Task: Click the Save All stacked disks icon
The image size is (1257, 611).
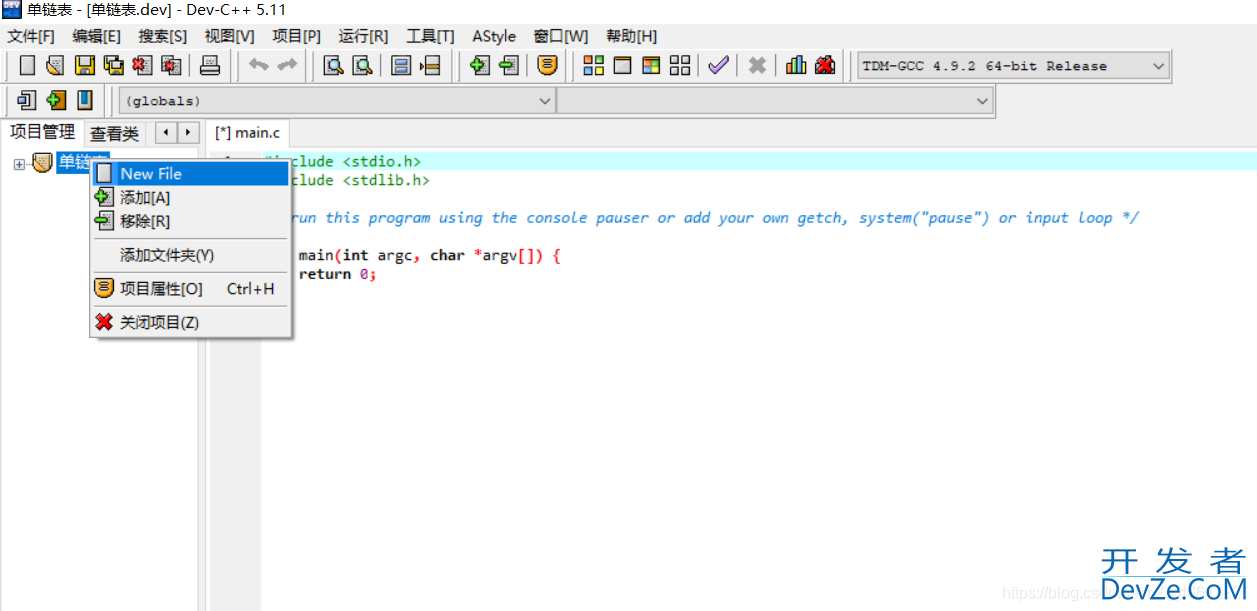Action: tap(114, 66)
